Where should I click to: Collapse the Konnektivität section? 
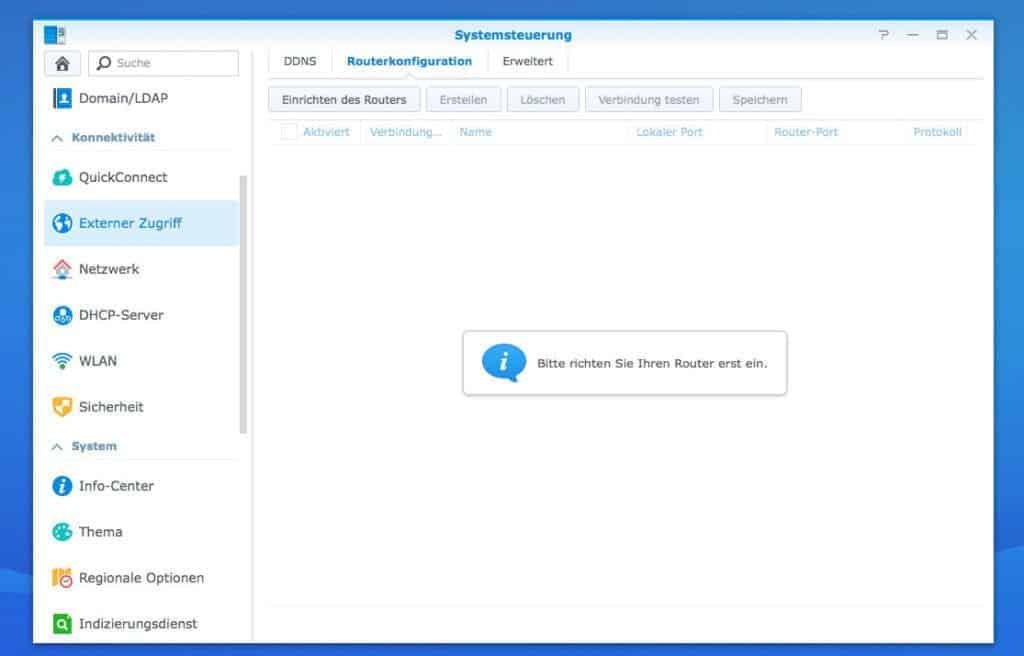(x=57, y=138)
